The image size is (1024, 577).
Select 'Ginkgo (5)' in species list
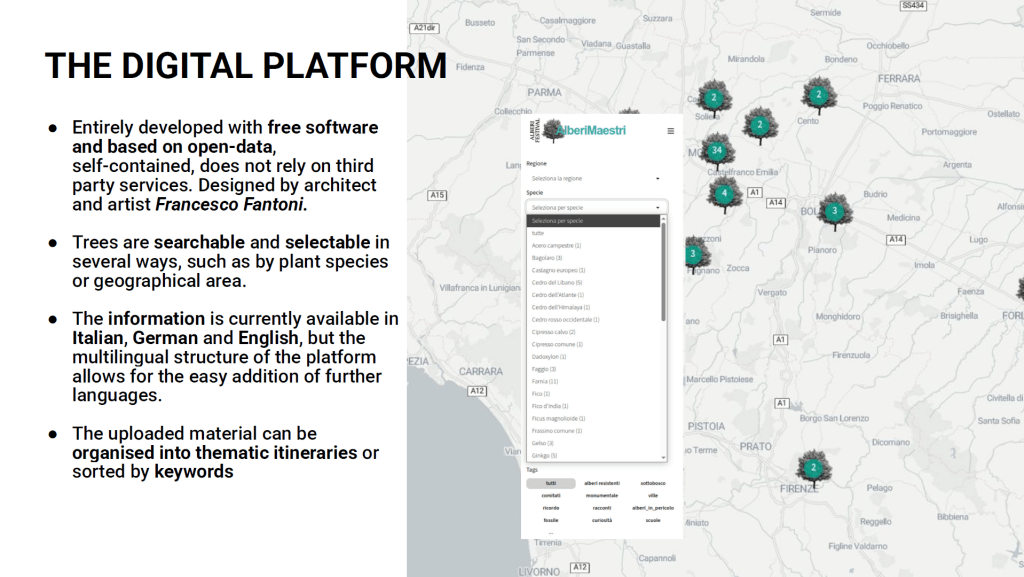[x=545, y=455]
